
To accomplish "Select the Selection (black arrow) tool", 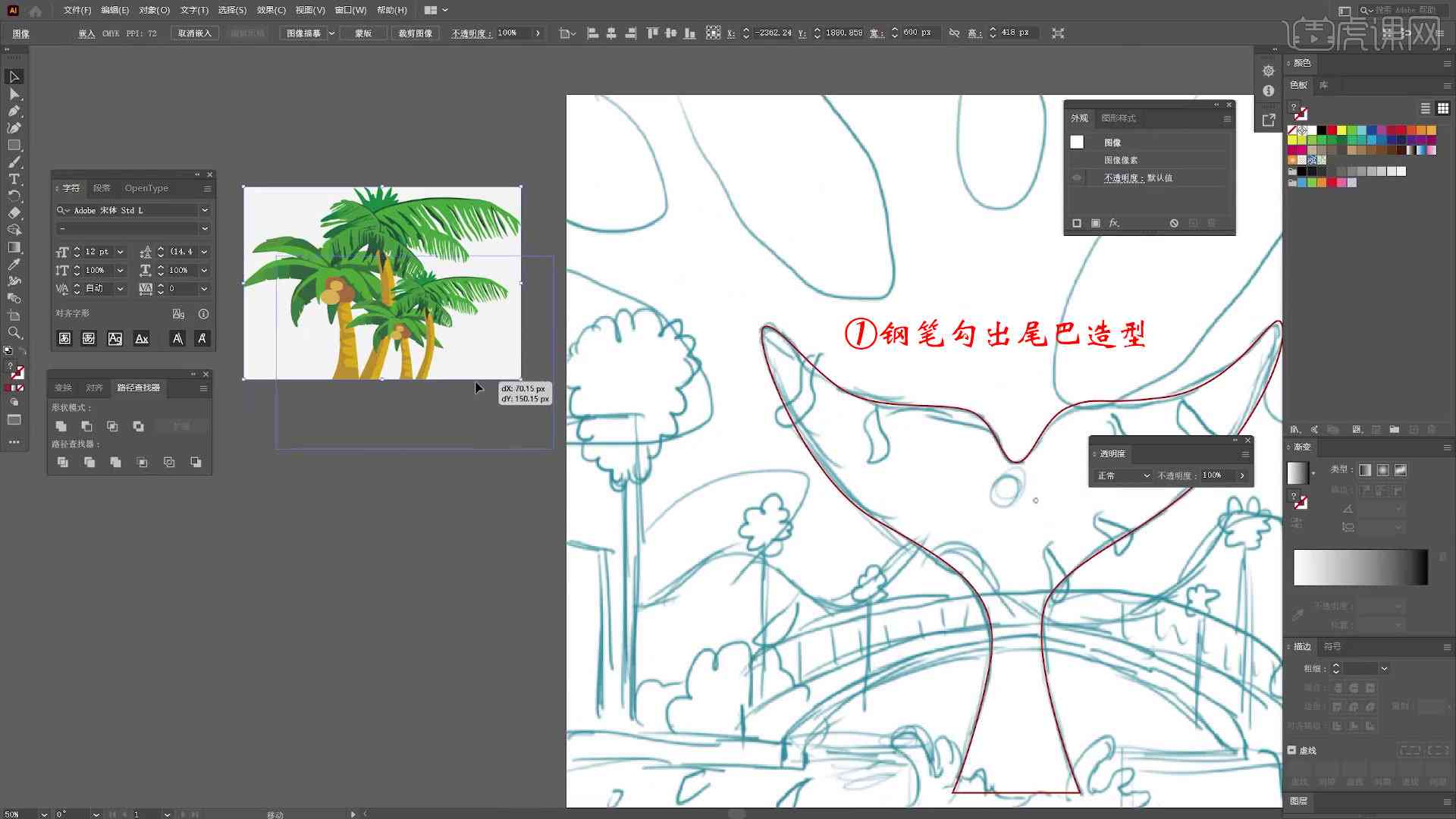I will pos(14,77).
